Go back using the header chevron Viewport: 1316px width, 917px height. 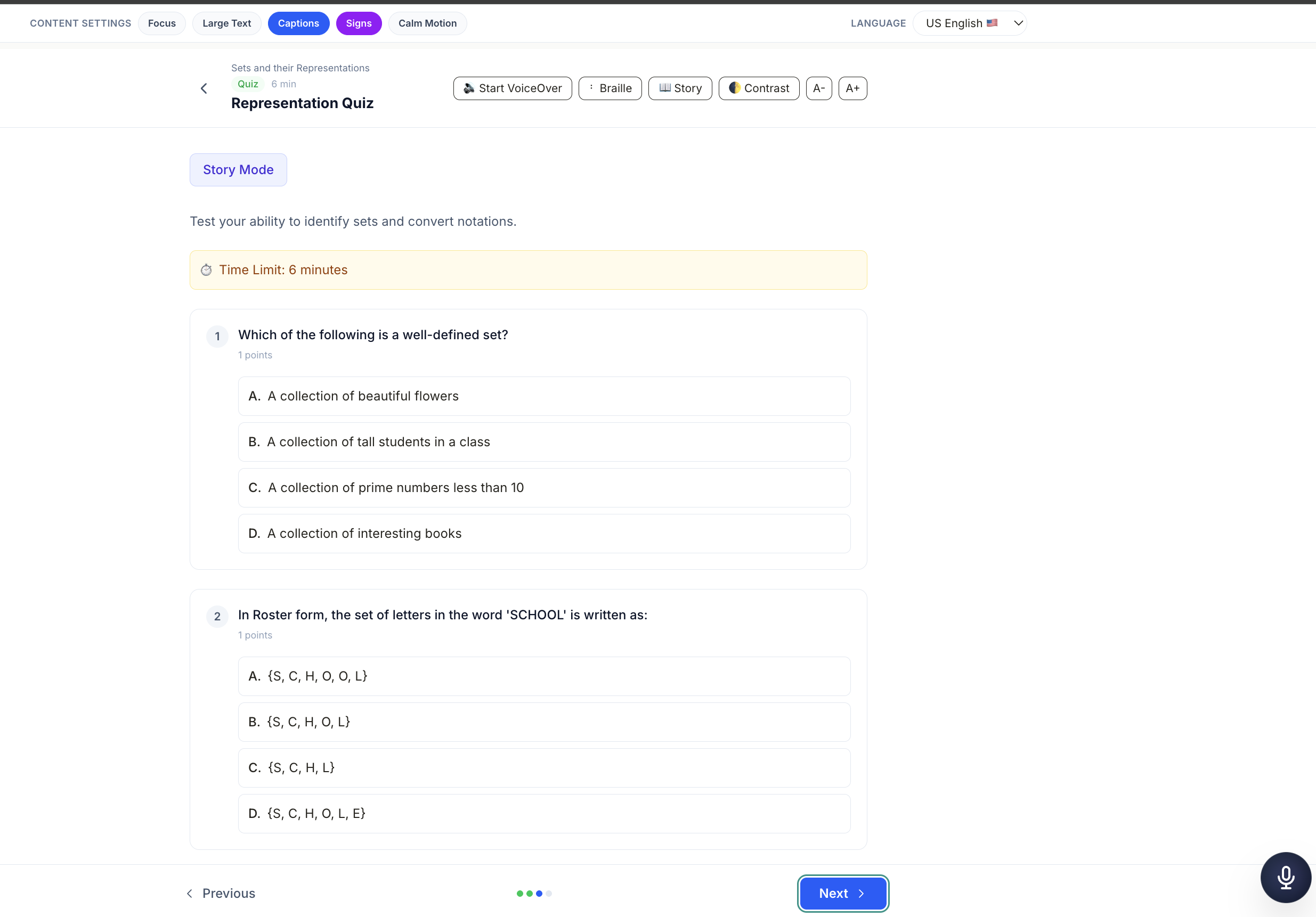click(204, 88)
